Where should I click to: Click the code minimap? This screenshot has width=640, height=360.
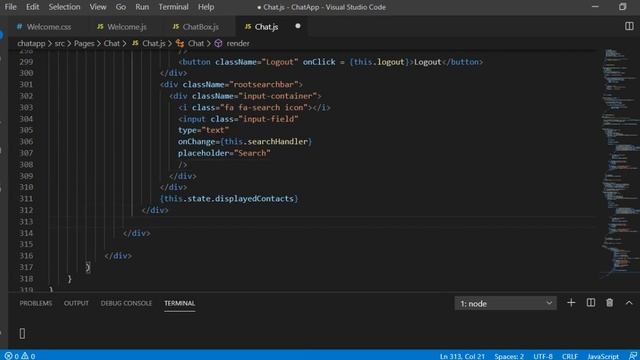pyautogui.click(x=619, y=163)
